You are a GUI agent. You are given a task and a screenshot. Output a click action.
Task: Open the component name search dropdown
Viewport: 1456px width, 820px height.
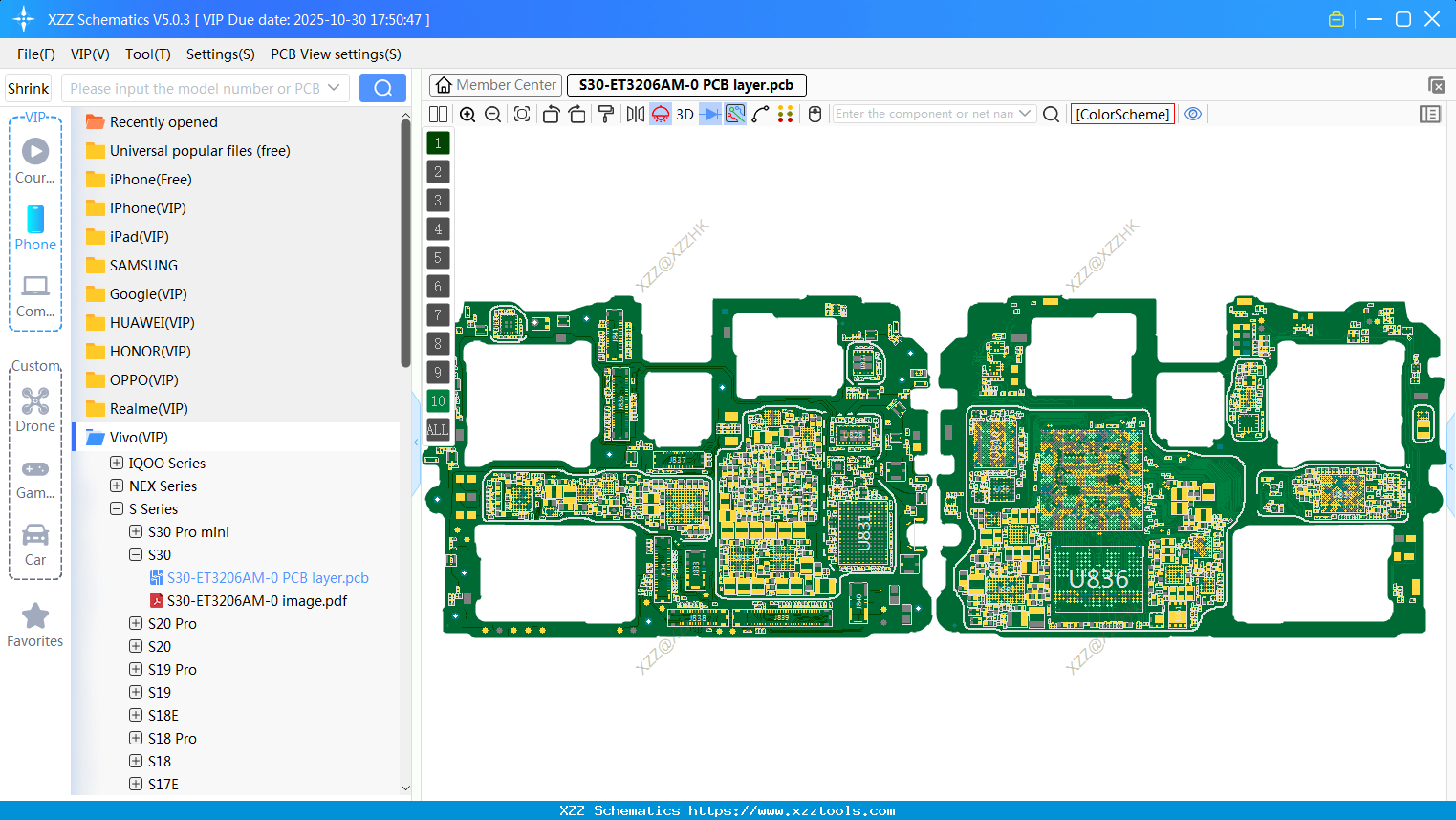pyautogui.click(x=1025, y=114)
